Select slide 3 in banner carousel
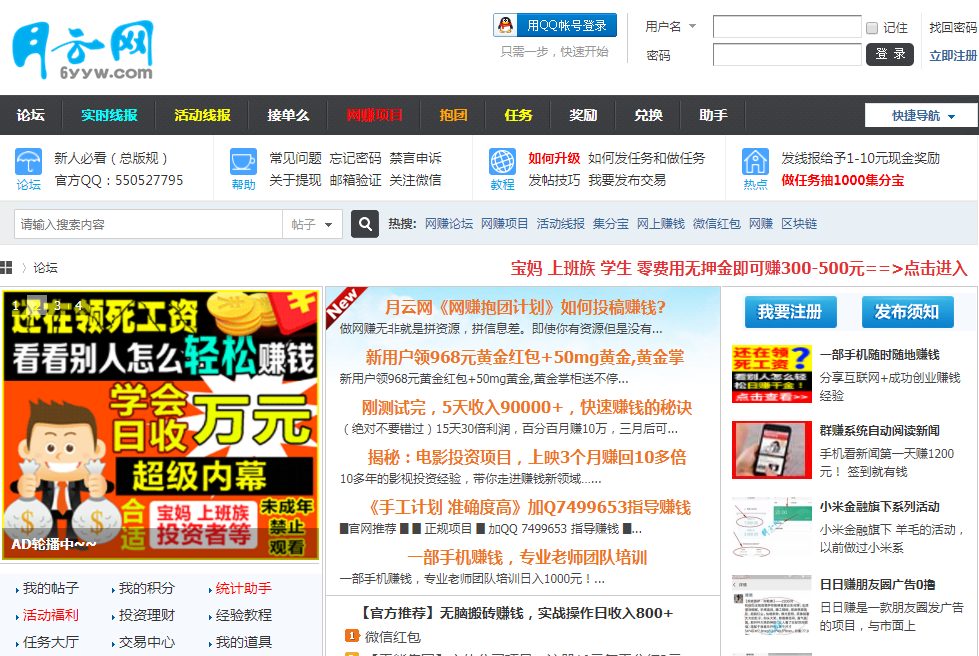979x656 pixels. [x=58, y=305]
